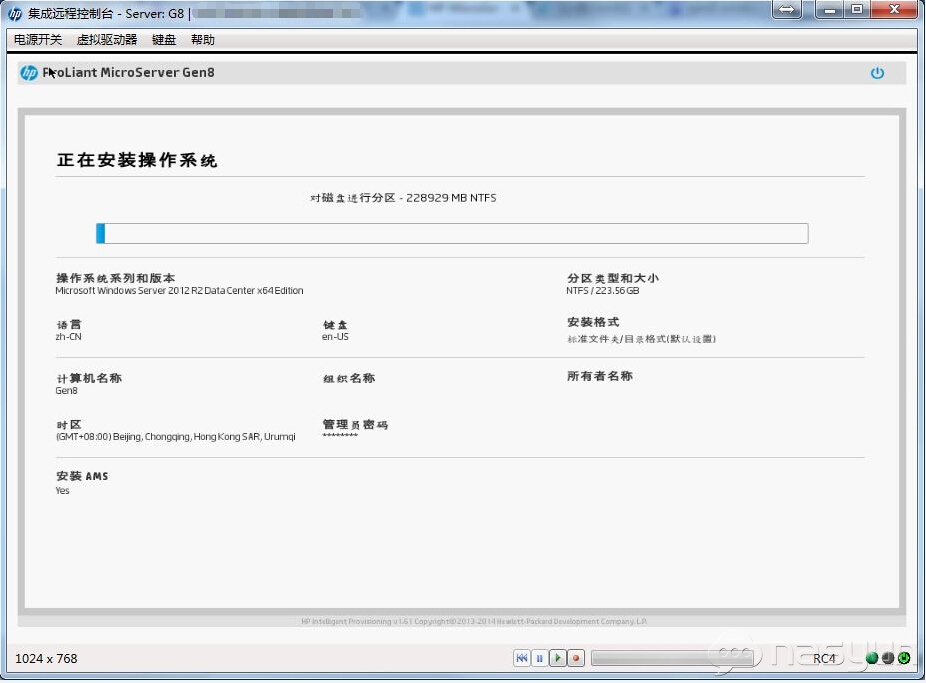Screen dimensions: 926x683
Task: Start recording with the red record button
Action: click(576, 658)
